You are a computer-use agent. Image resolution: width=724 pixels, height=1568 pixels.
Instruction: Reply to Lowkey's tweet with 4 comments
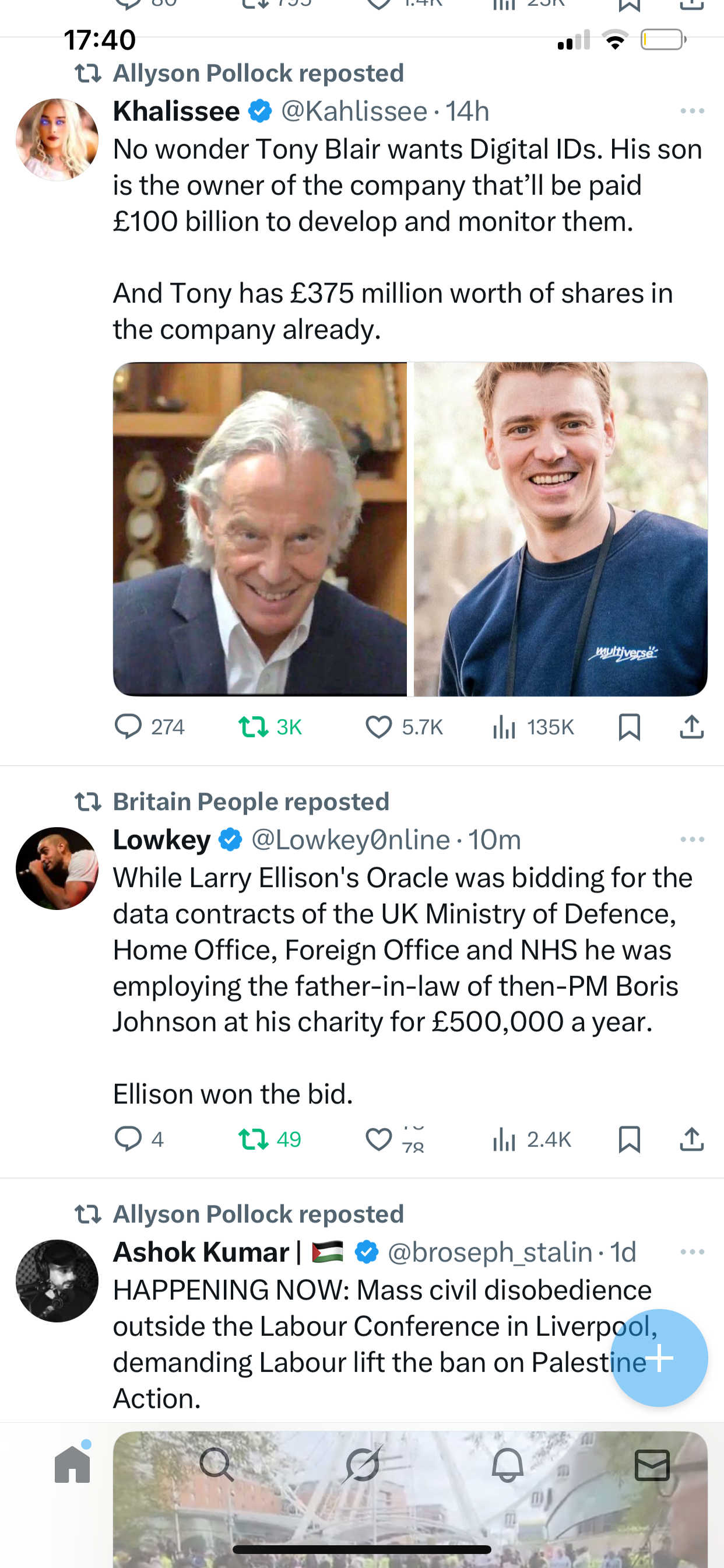pyautogui.click(x=128, y=1138)
